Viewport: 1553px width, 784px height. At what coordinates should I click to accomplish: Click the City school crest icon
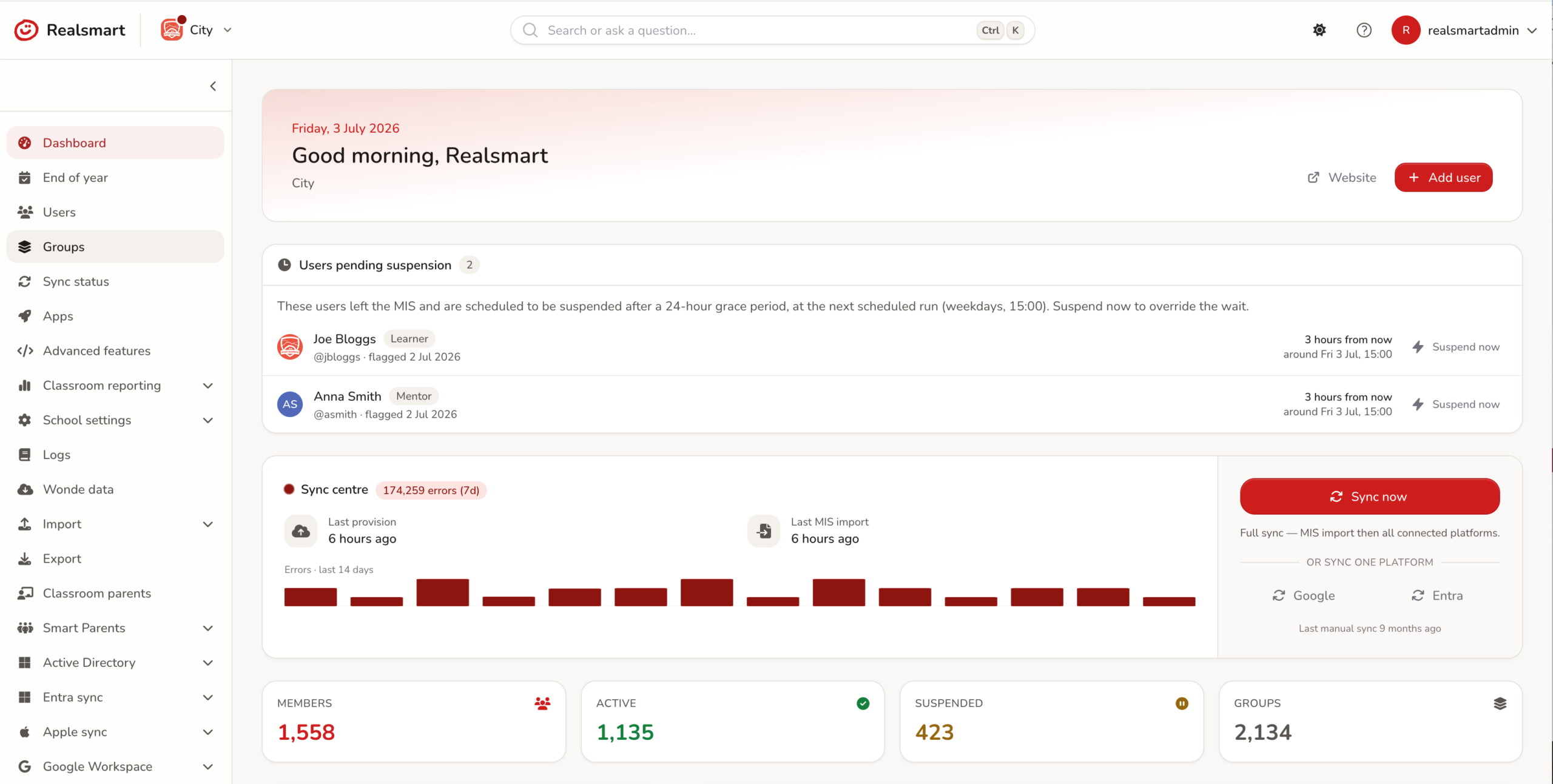[x=172, y=29]
